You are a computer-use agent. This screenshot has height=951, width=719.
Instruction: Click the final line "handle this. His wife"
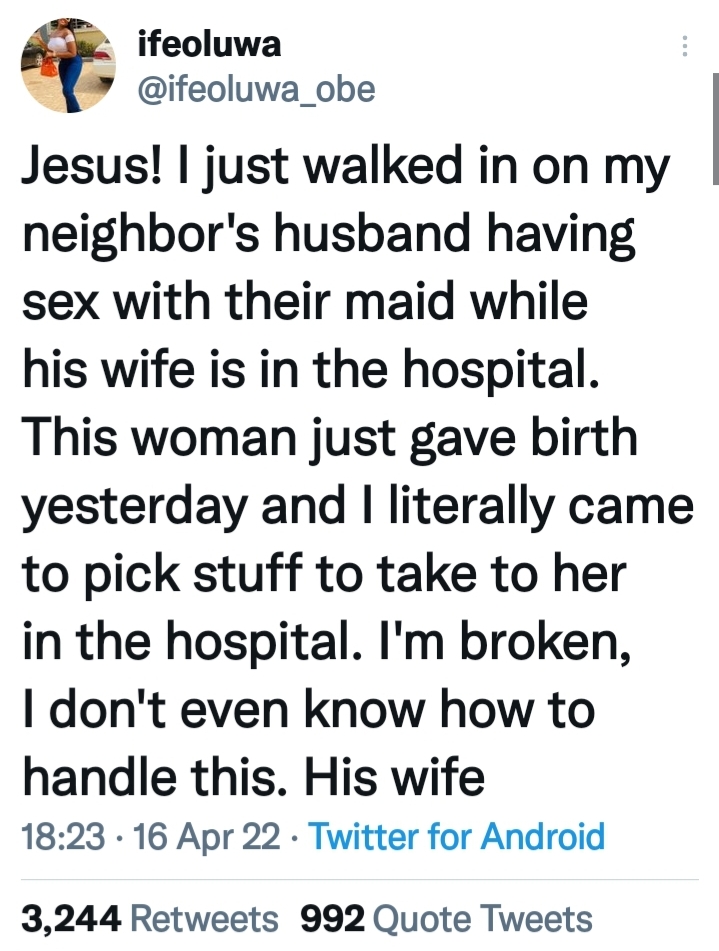[253, 777]
